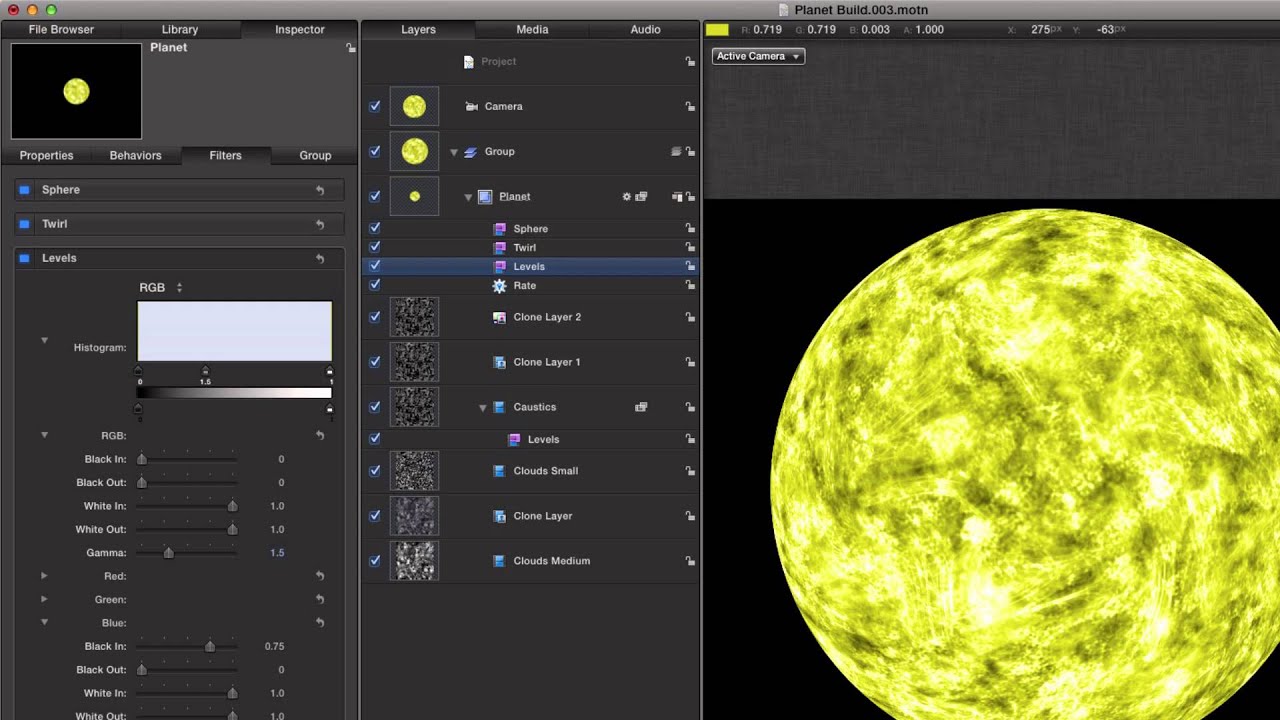Switch to the Library tab

[180, 30]
